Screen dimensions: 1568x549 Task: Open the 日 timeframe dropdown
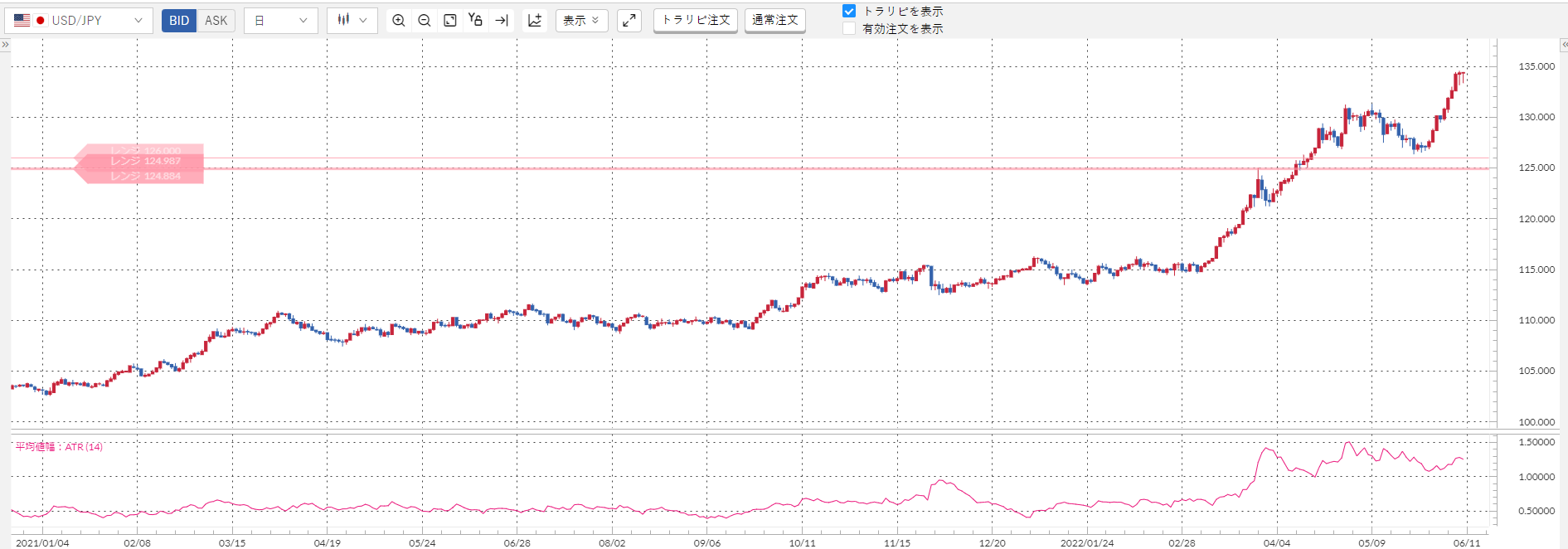pyautogui.click(x=281, y=21)
